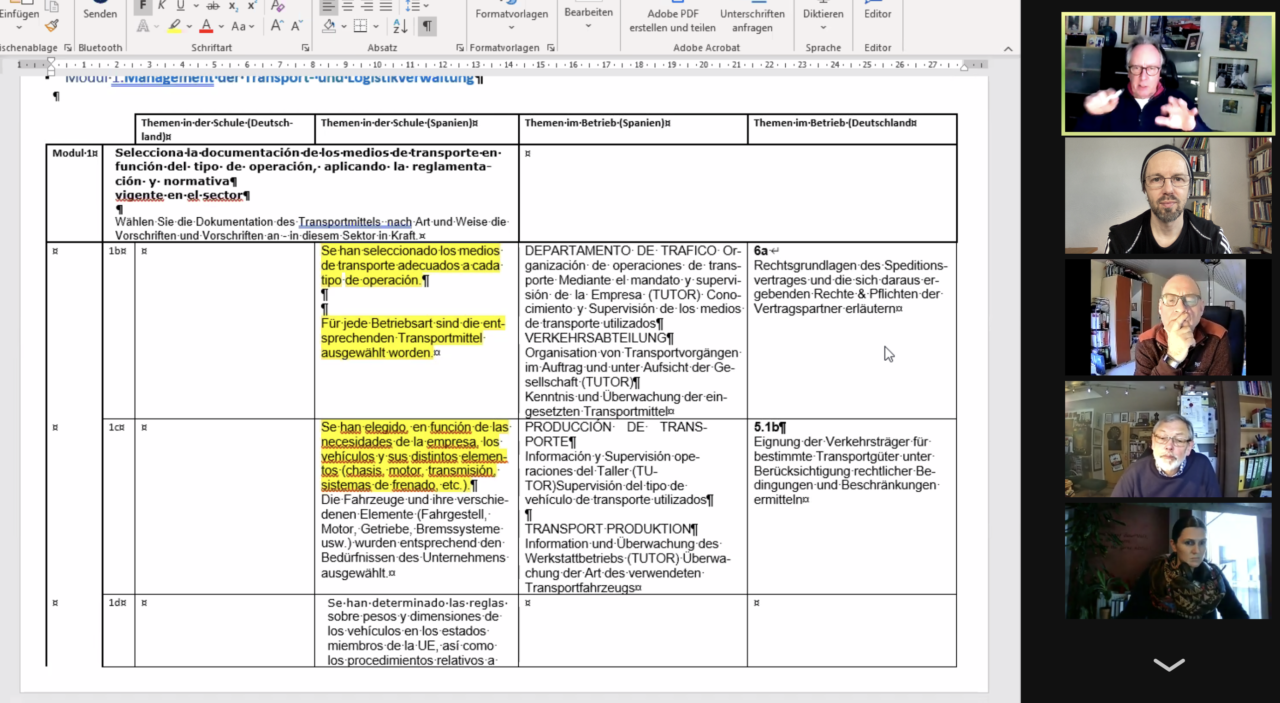Click the borders grid icon

point(360,26)
